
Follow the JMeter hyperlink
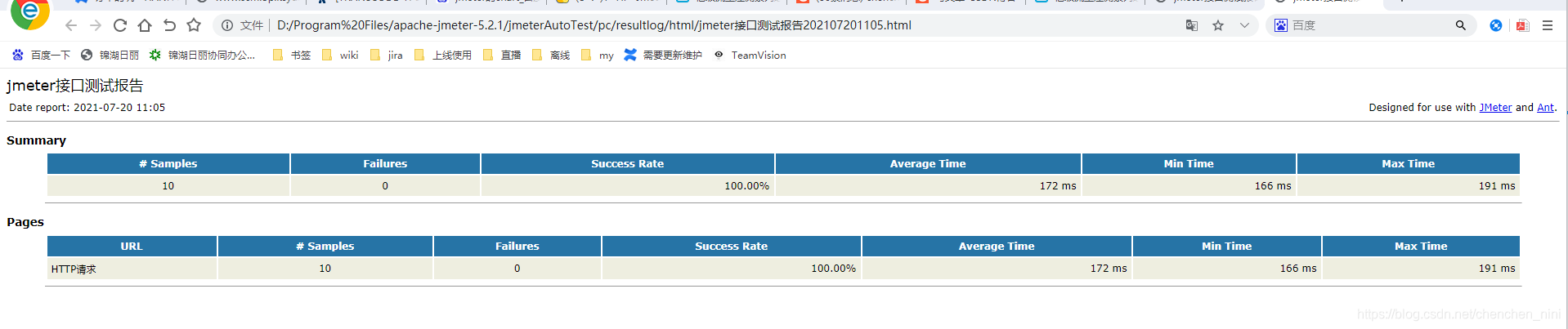coord(1495,107)
